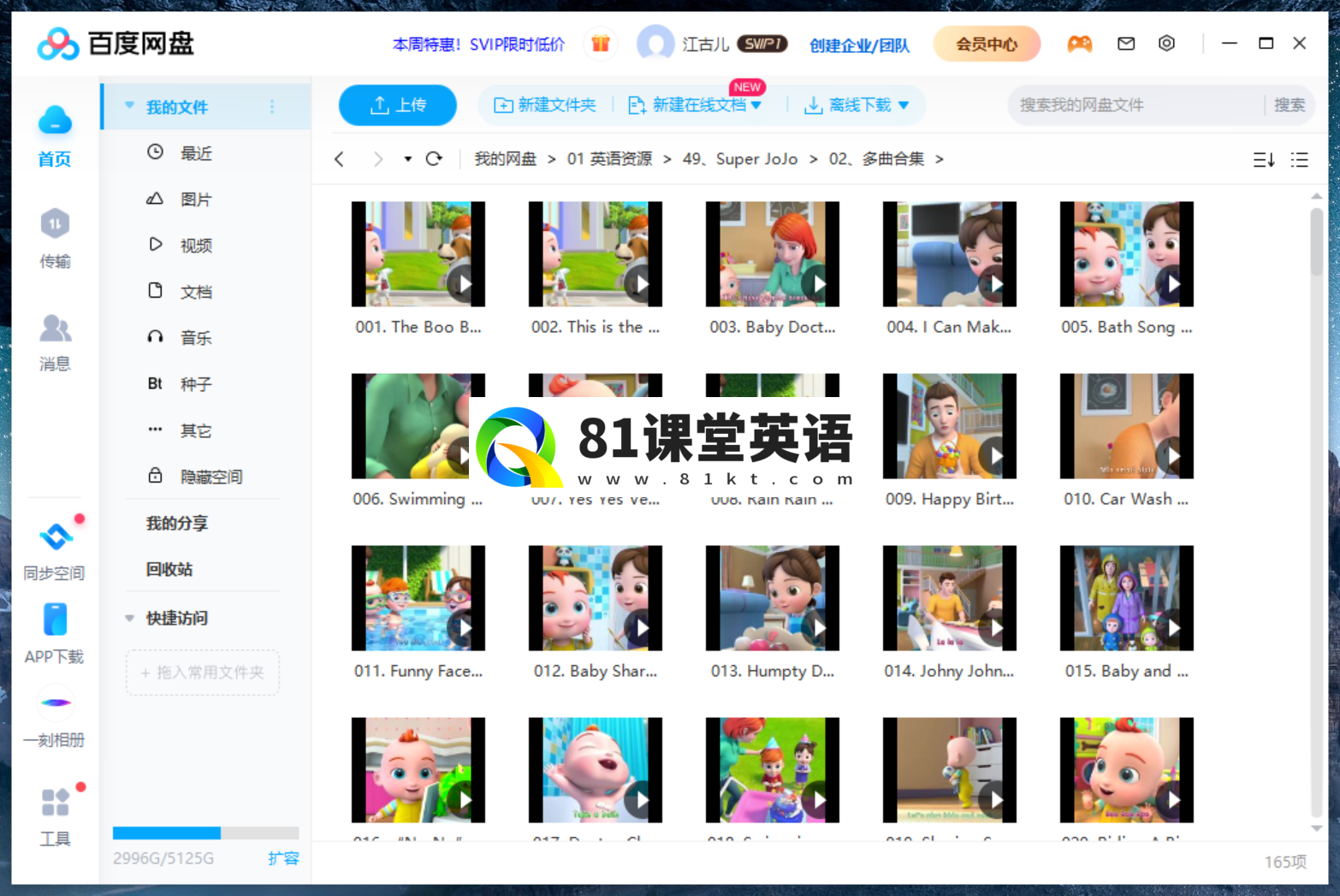Go back with the left arrow icon
1340x896 pixels.
point(340,159)
